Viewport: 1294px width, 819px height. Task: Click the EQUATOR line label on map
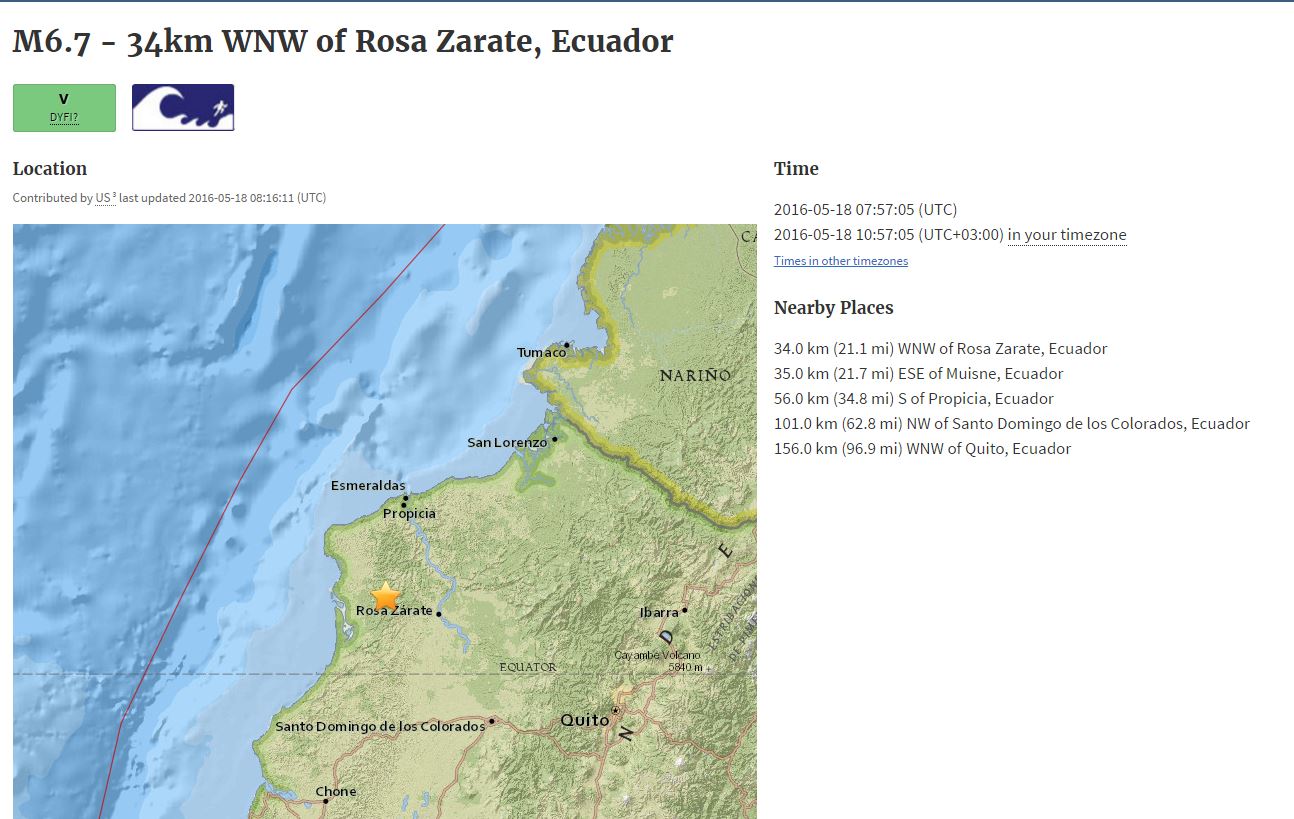(x=528, y=667)
